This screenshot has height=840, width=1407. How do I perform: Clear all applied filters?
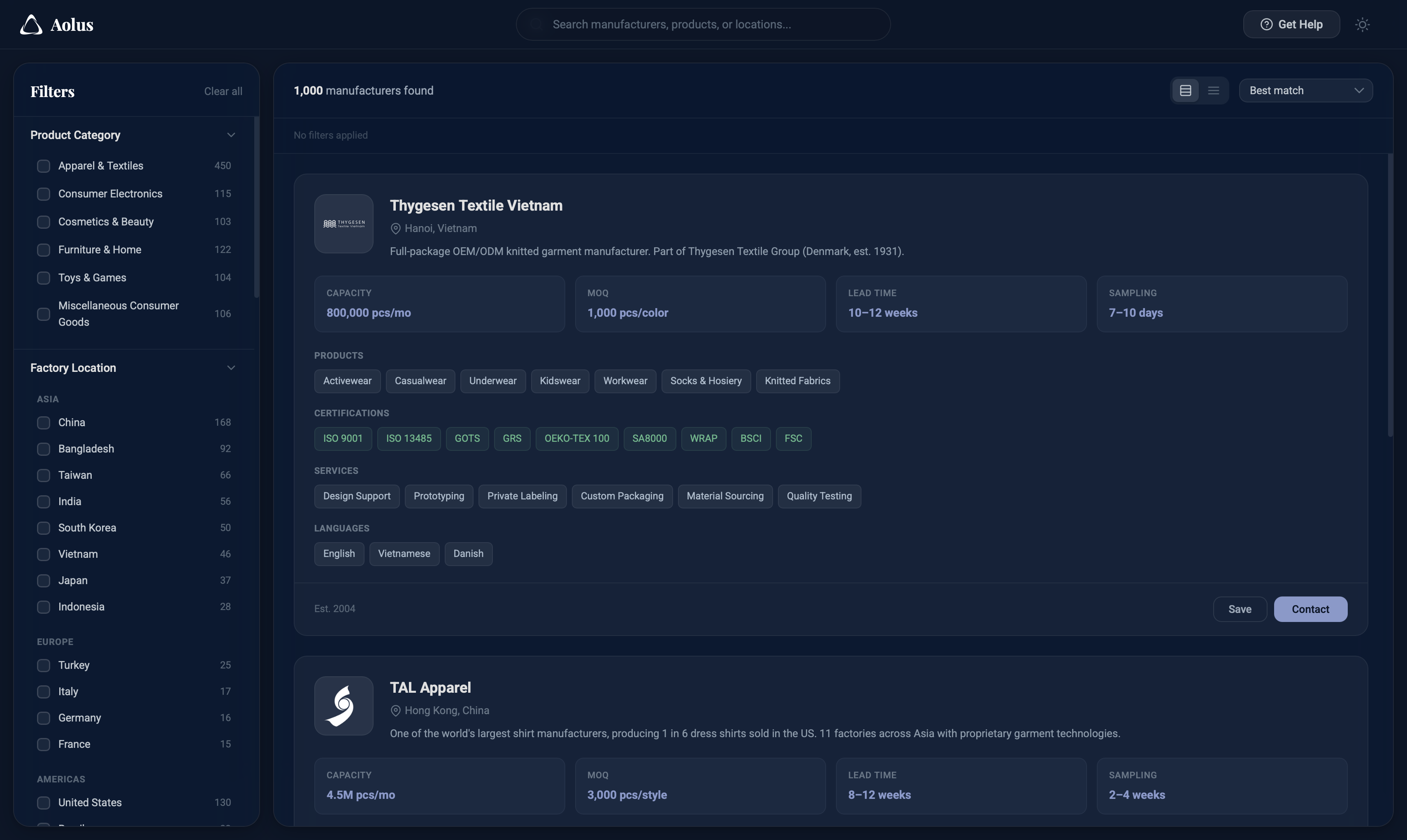pyautogui.click(x=223, y=90)
